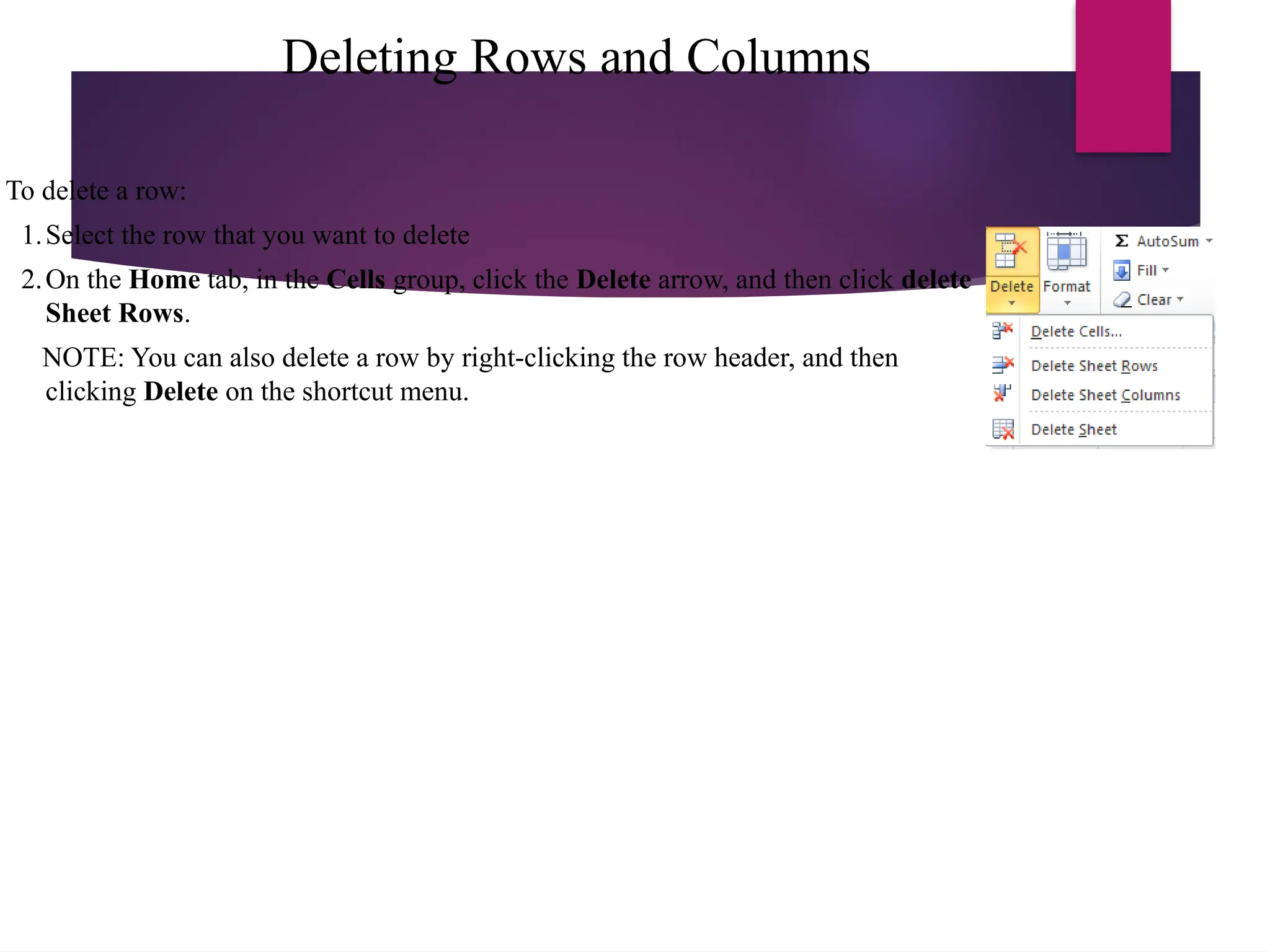
Task: Click the Delete Sheet Rows icon
Action: [x=1002, y=365]
